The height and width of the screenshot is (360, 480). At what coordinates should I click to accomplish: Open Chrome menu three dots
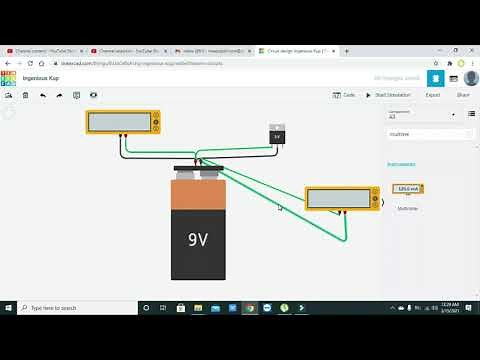tap(473, 63)
